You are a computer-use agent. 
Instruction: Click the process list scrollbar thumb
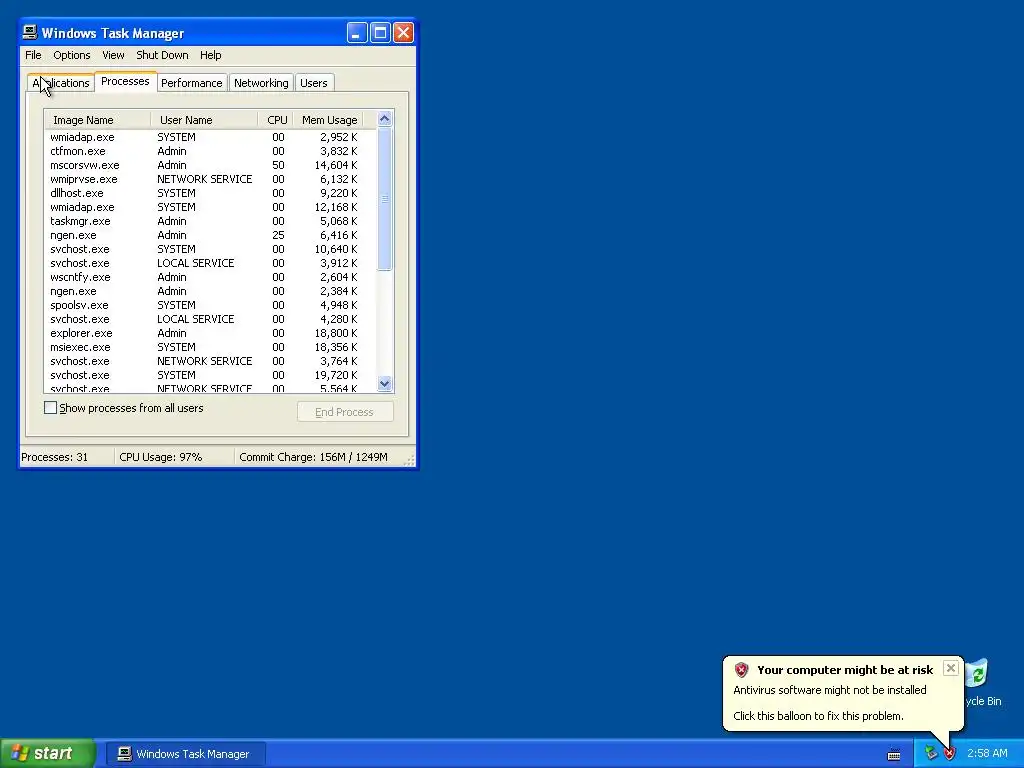[385, 199]
